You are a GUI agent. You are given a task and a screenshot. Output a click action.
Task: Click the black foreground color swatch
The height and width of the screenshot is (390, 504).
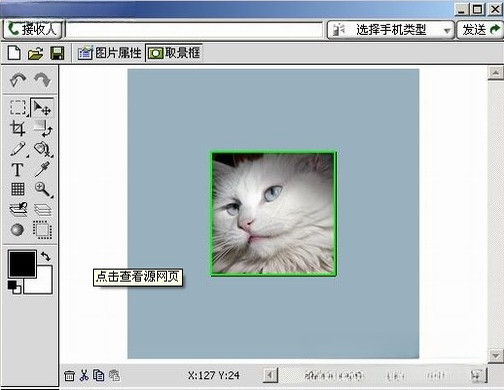pyautogui.click(x=22, y=264)
